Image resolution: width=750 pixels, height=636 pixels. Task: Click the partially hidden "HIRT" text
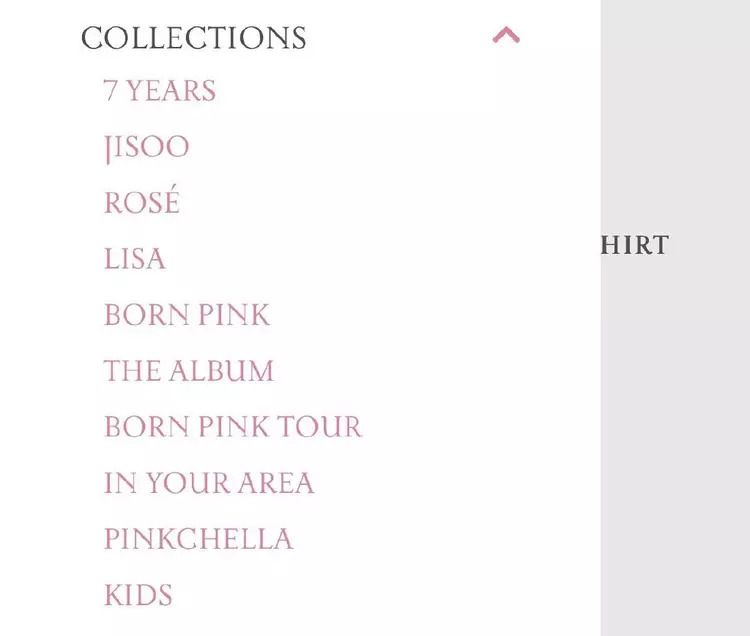pyautogui.click(x=635, y=245)
